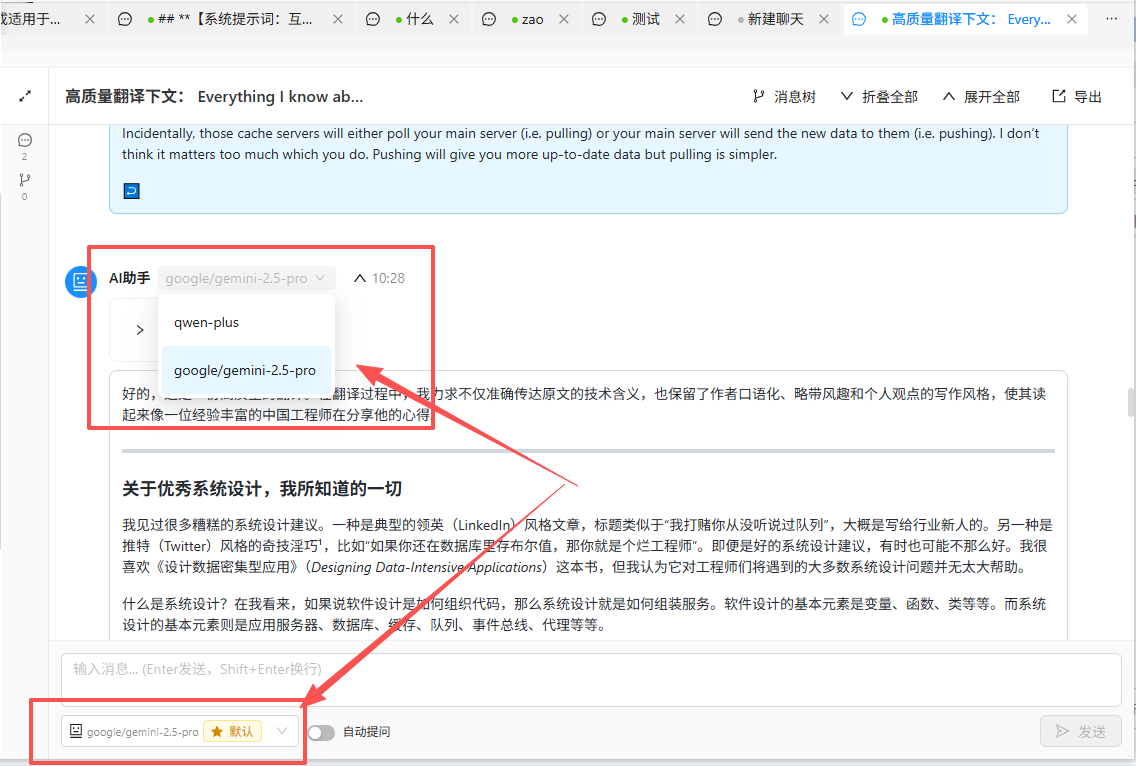Close the 系统提示词 tab
The height and width of the screenshot is (766, 1136).
(x=338, y=20)
